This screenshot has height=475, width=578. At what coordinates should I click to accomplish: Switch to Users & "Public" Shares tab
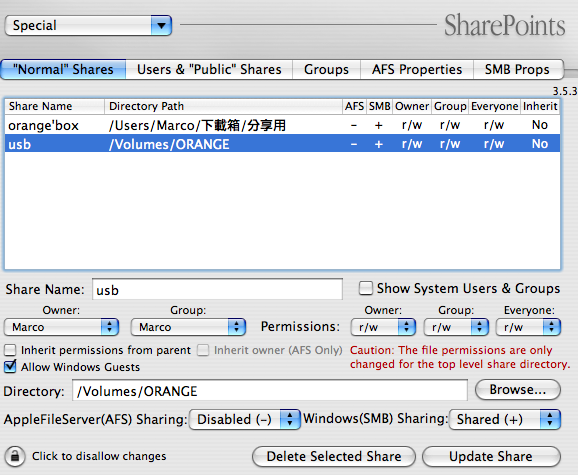(x=209, y=69)
